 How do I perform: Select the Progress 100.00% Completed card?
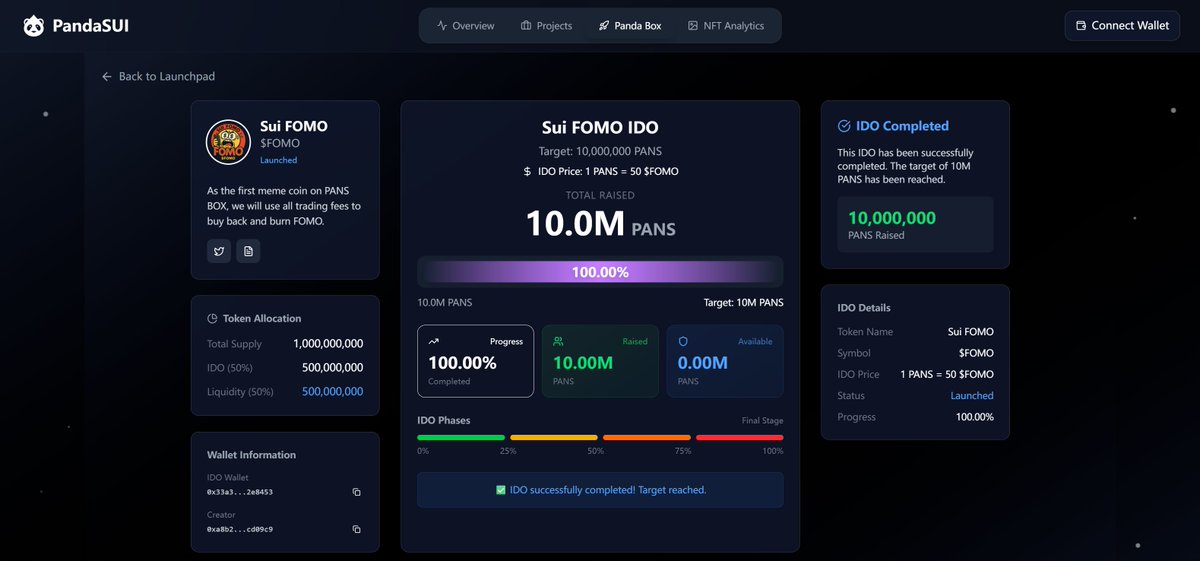pos(476,361)
